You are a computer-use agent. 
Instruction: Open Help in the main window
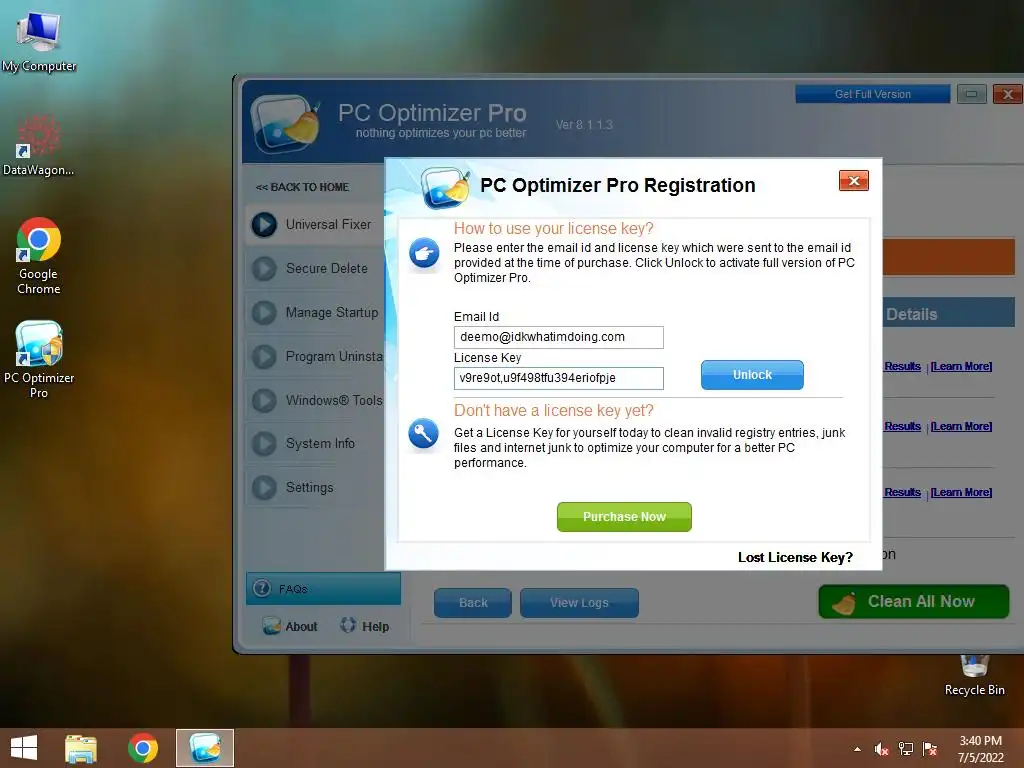(x=365, y=626)
